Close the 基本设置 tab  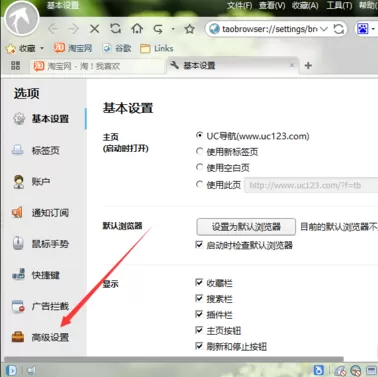pos(292,65)
